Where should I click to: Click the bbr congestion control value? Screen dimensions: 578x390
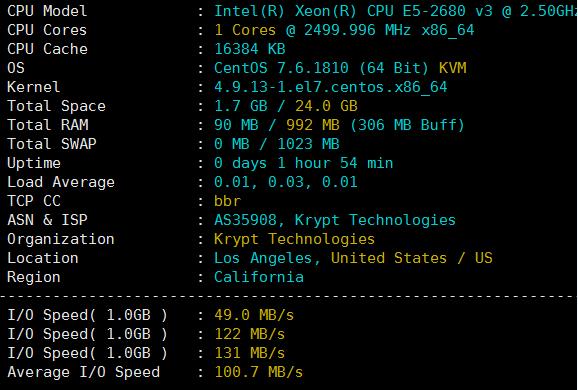click(x=227, y=201)
